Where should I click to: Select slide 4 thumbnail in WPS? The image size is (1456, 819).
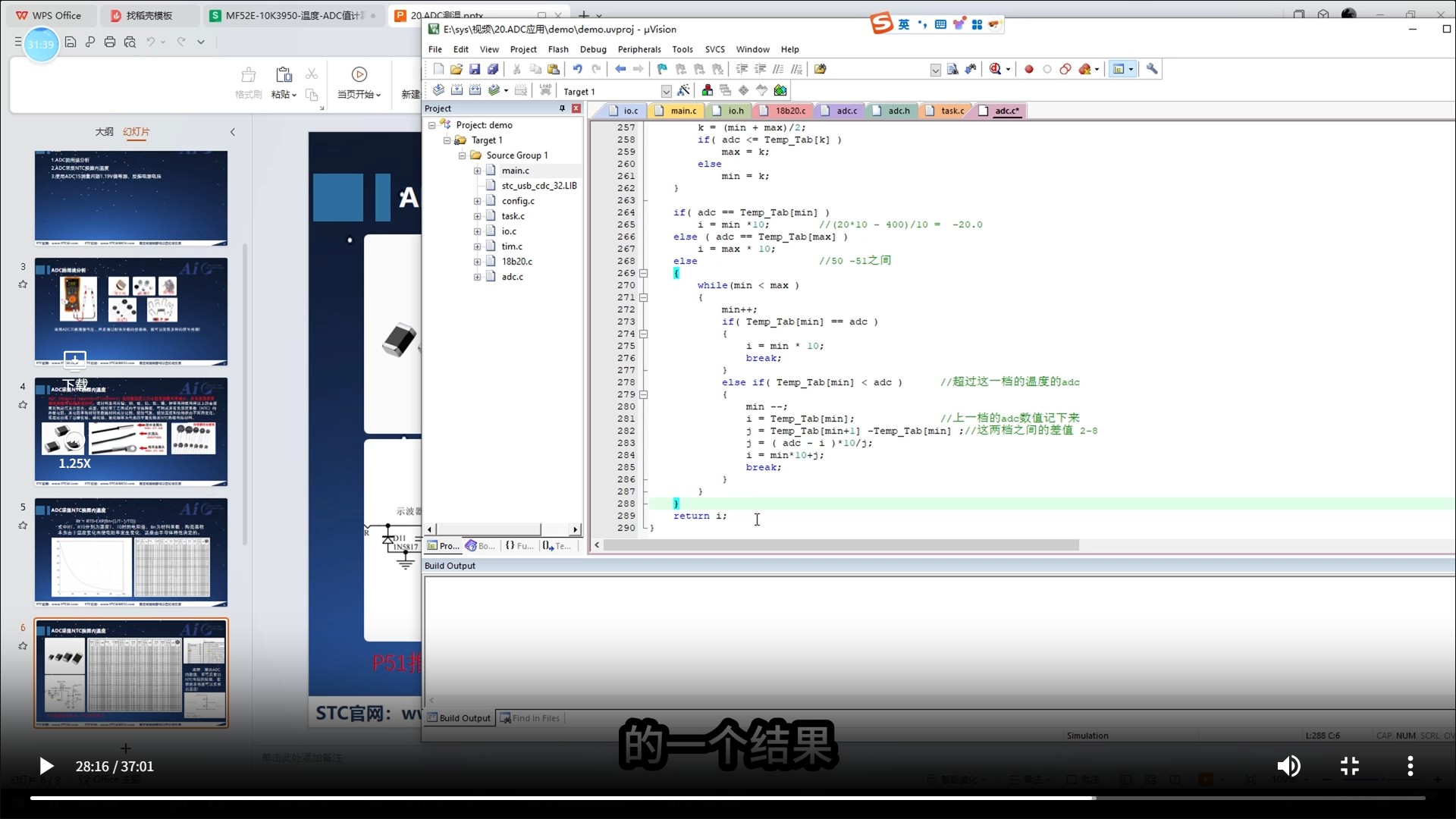coord(130,431)
